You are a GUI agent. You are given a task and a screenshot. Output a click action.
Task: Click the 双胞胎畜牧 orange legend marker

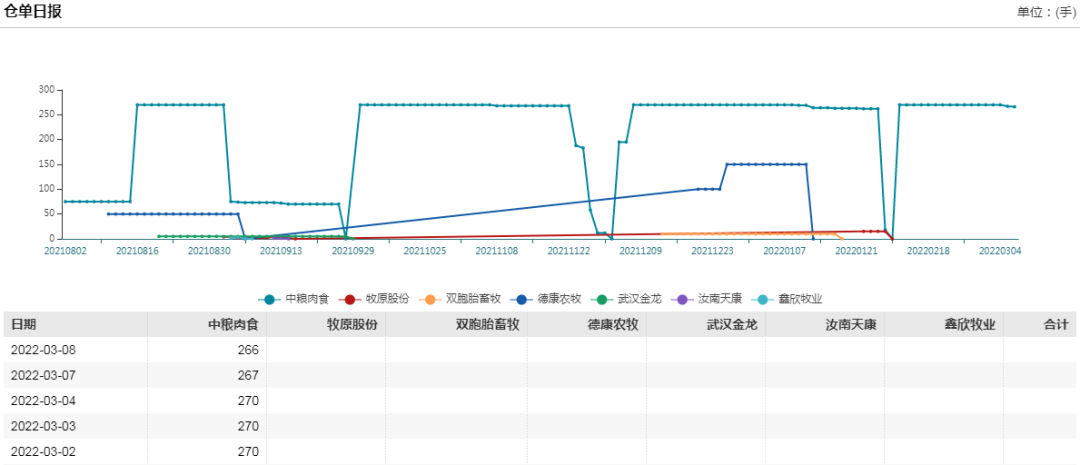[430, 299]
